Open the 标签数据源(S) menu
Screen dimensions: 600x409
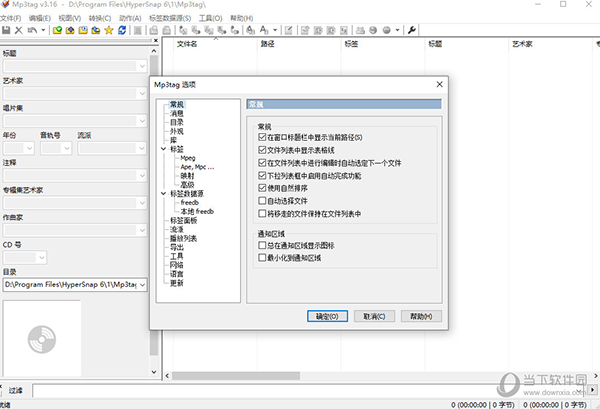[x=170, y=18]
